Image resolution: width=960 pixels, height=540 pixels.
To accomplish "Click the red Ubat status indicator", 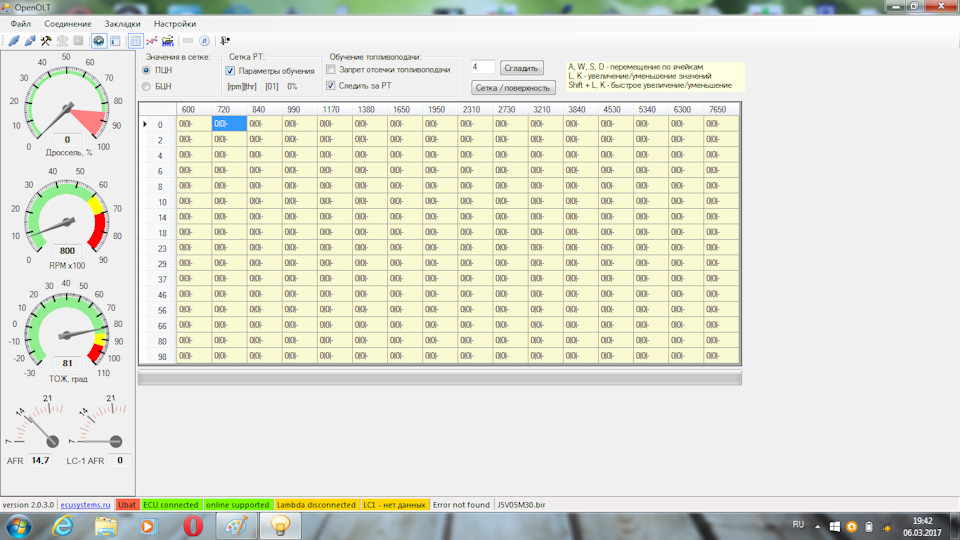I will tap(127, 505).
